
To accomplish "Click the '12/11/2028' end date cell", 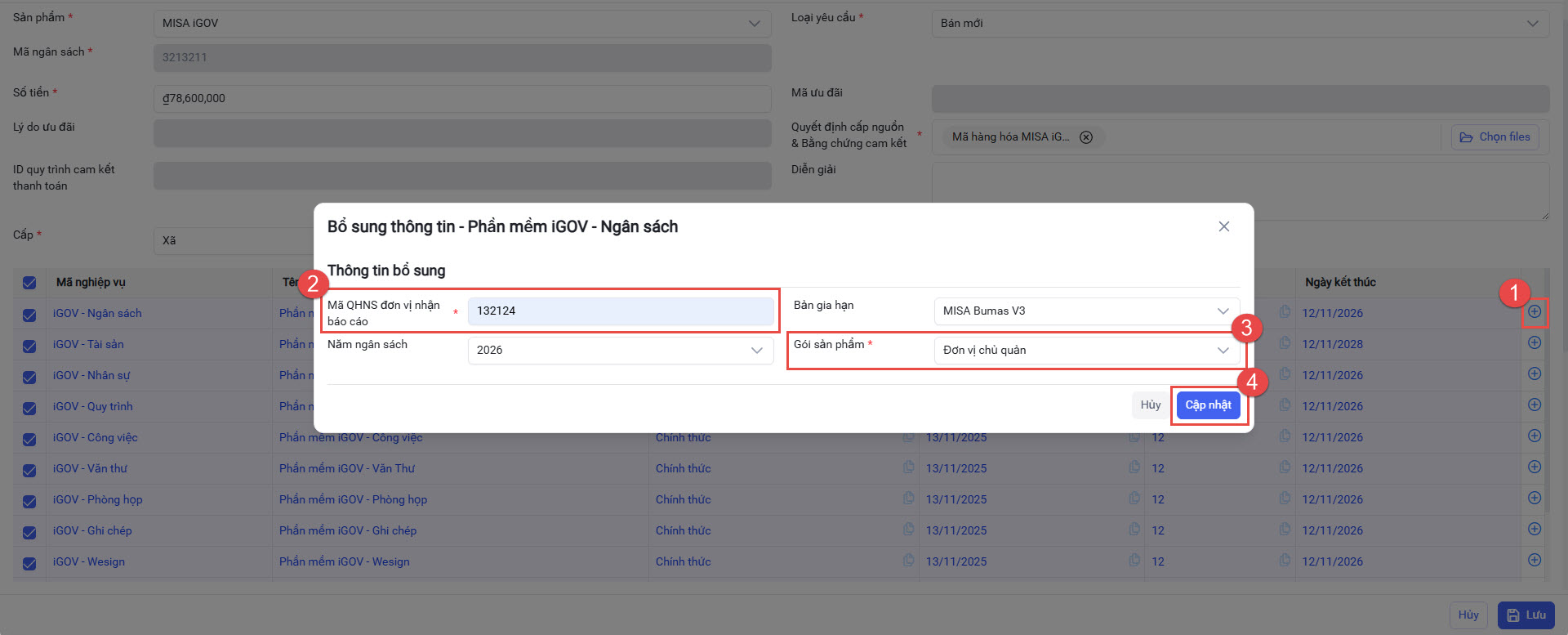I will [1333, 344].
